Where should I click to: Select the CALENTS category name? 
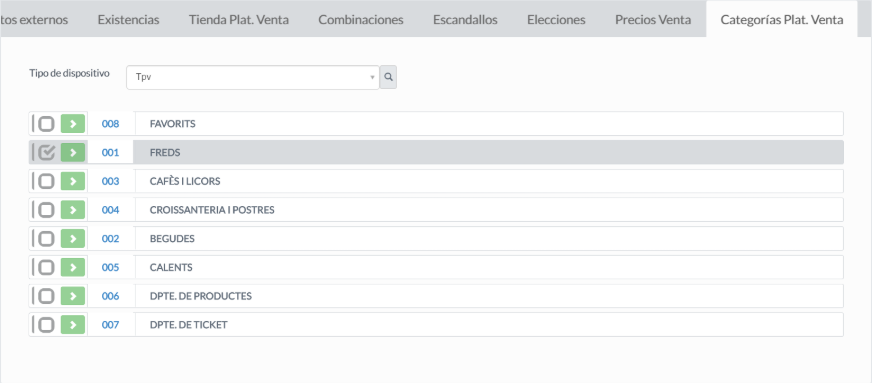pyautogui.click(x=171, y=267)
